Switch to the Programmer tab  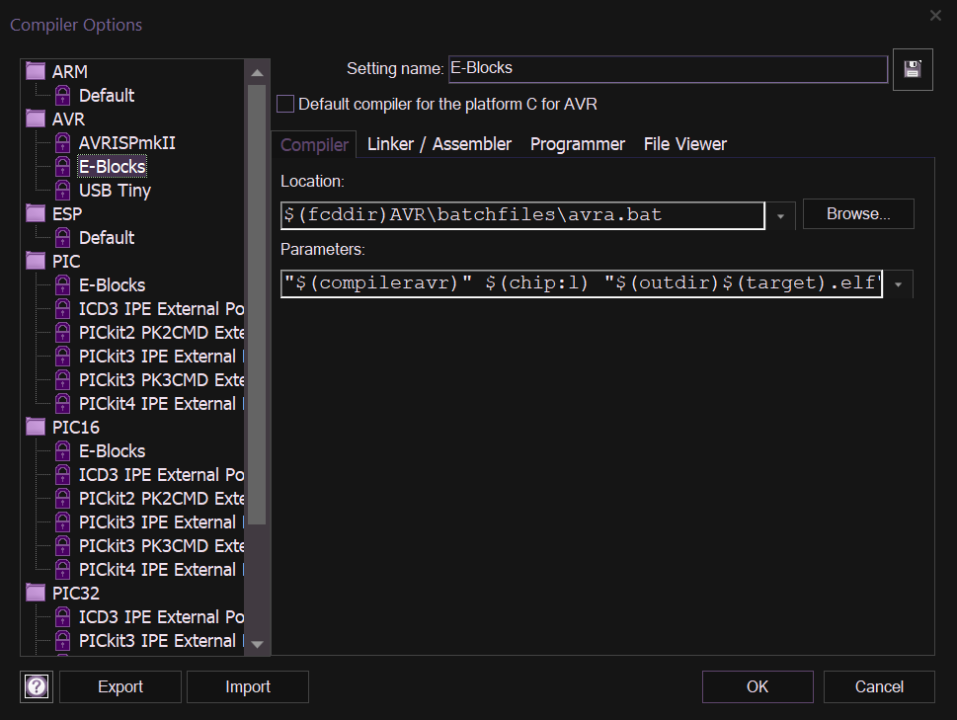tap(577, 143)
